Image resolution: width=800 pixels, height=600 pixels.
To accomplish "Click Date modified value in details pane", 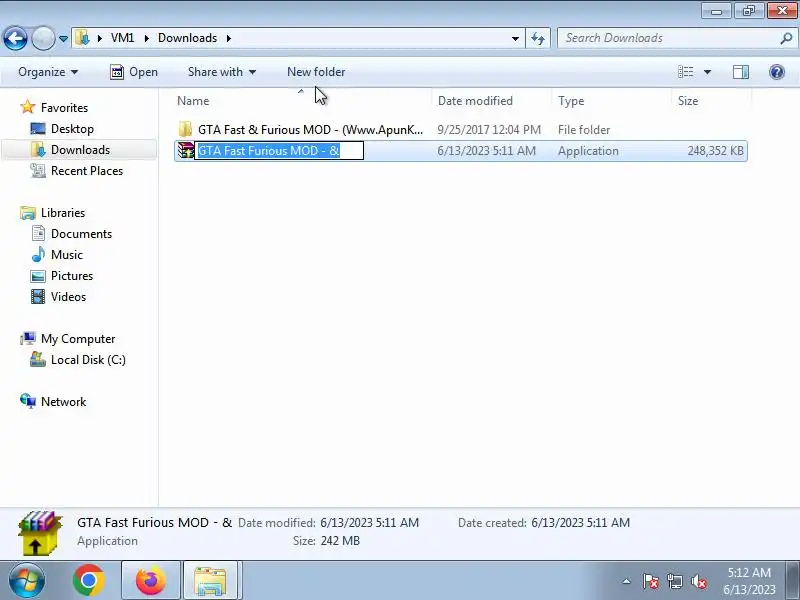I will tap(369, 523).
